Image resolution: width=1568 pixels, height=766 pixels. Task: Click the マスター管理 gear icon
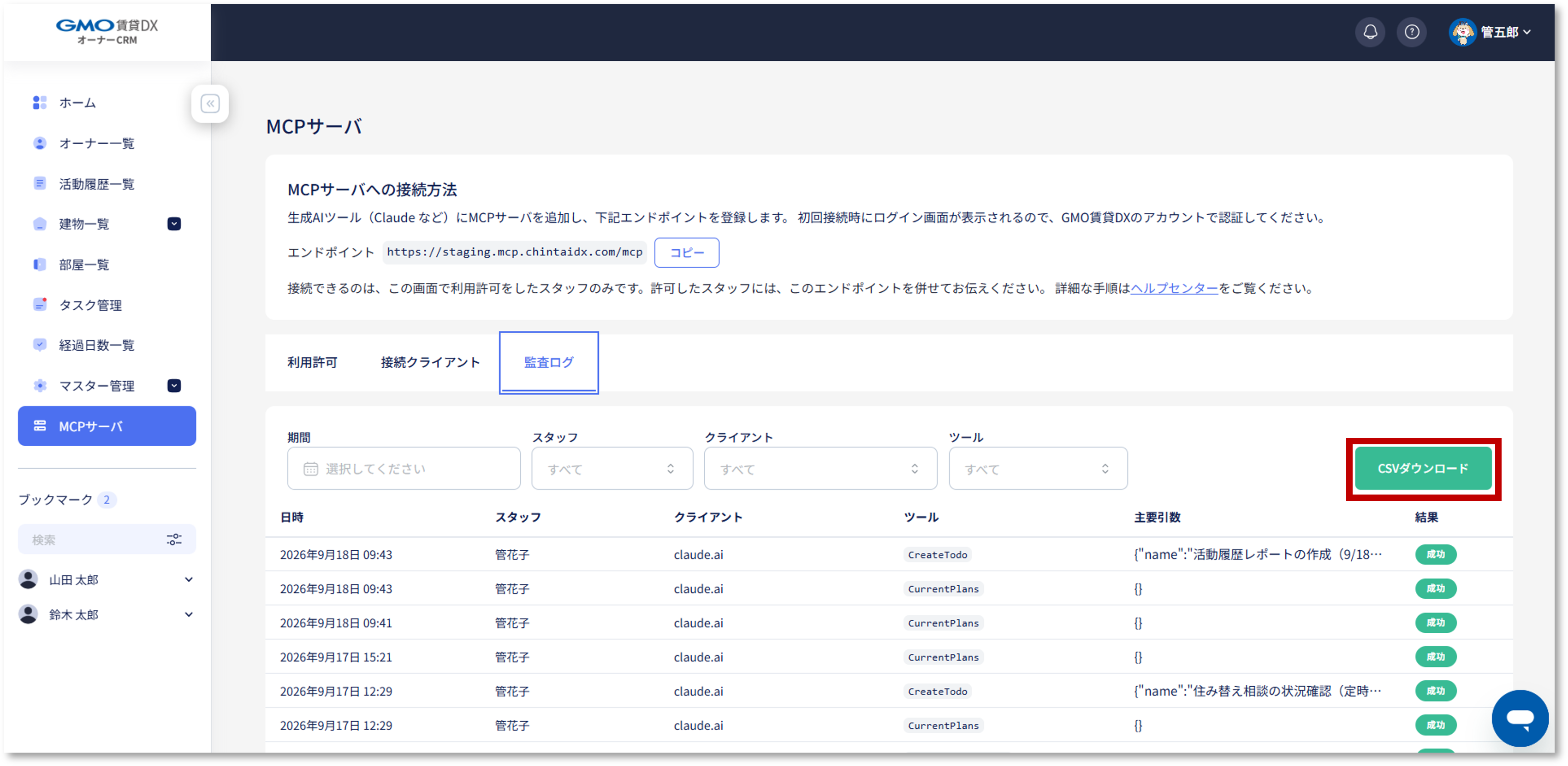(x=40, y=386)
